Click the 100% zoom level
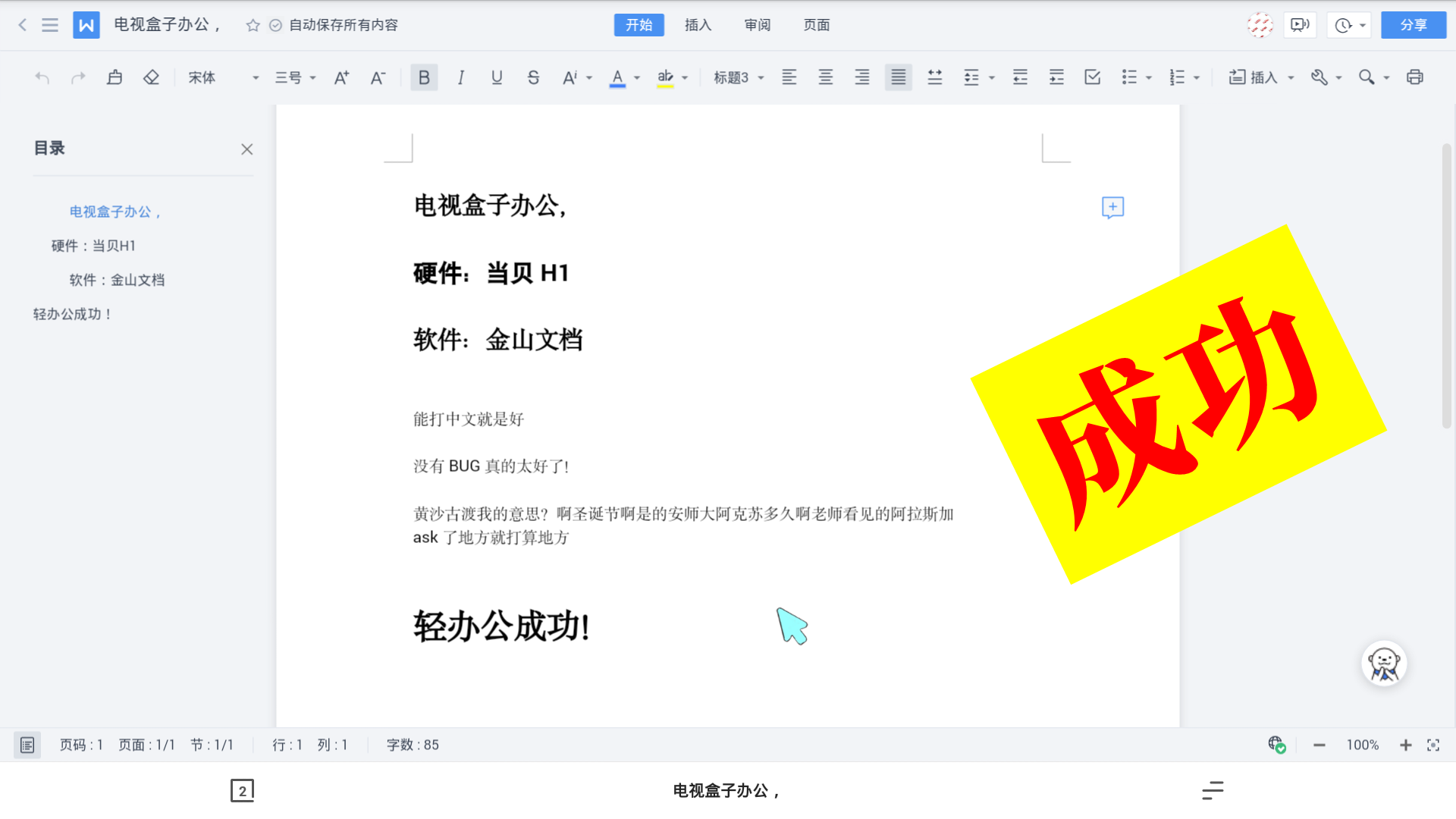Screen dimensions: 1456x819 click(x=1363, y=745)
